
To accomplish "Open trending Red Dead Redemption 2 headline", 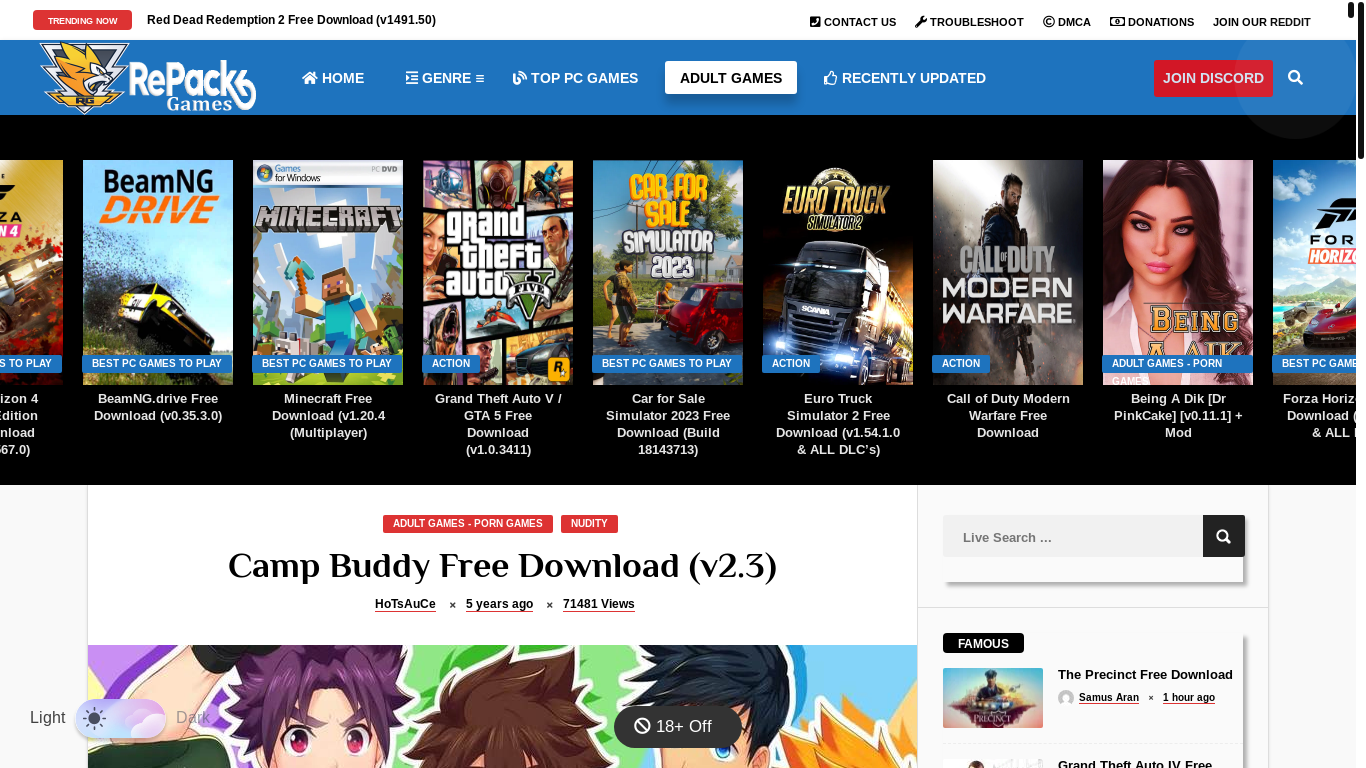I will (x=291, y=20).
